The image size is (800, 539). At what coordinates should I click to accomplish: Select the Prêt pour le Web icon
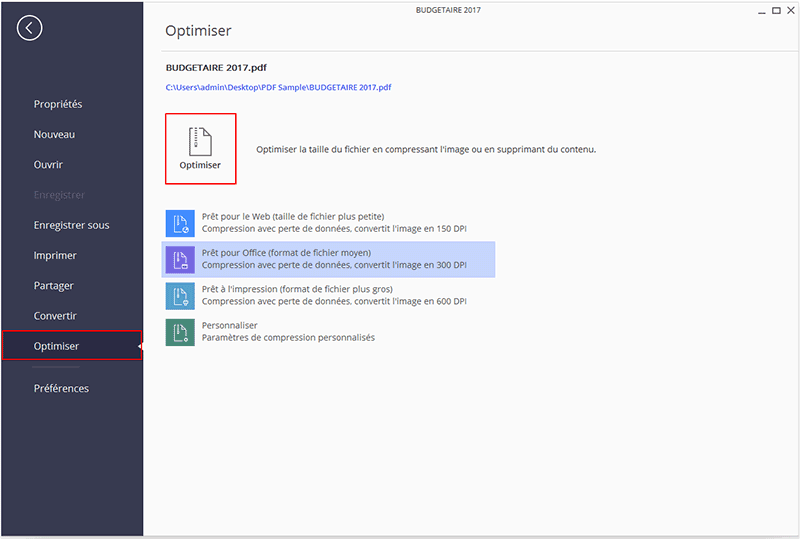pyautogui.click(x=180, y=223)
